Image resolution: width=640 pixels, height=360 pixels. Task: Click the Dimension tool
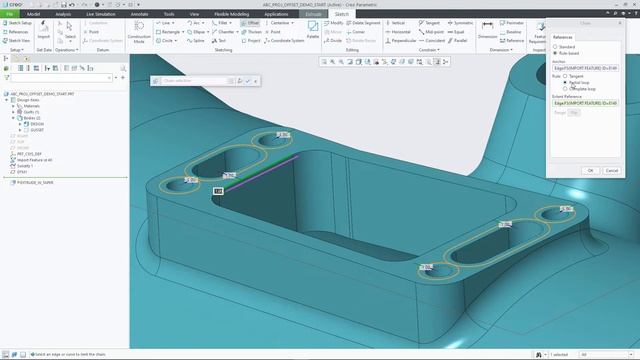487,30
